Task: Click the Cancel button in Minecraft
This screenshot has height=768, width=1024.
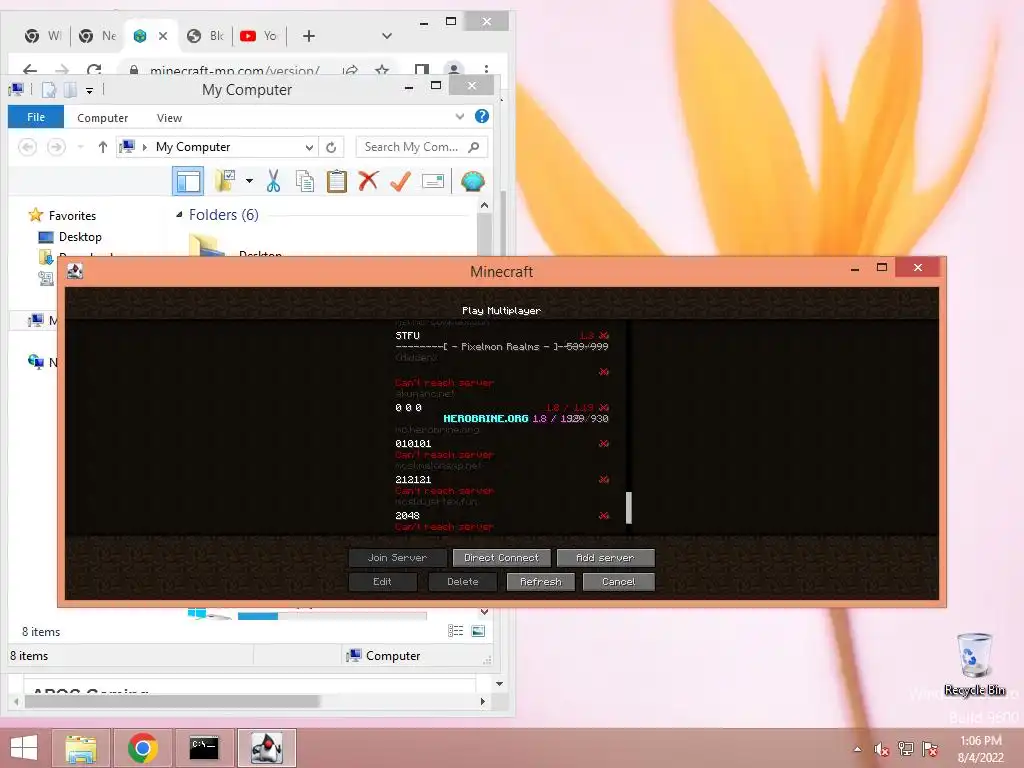Action: point(618,581)
